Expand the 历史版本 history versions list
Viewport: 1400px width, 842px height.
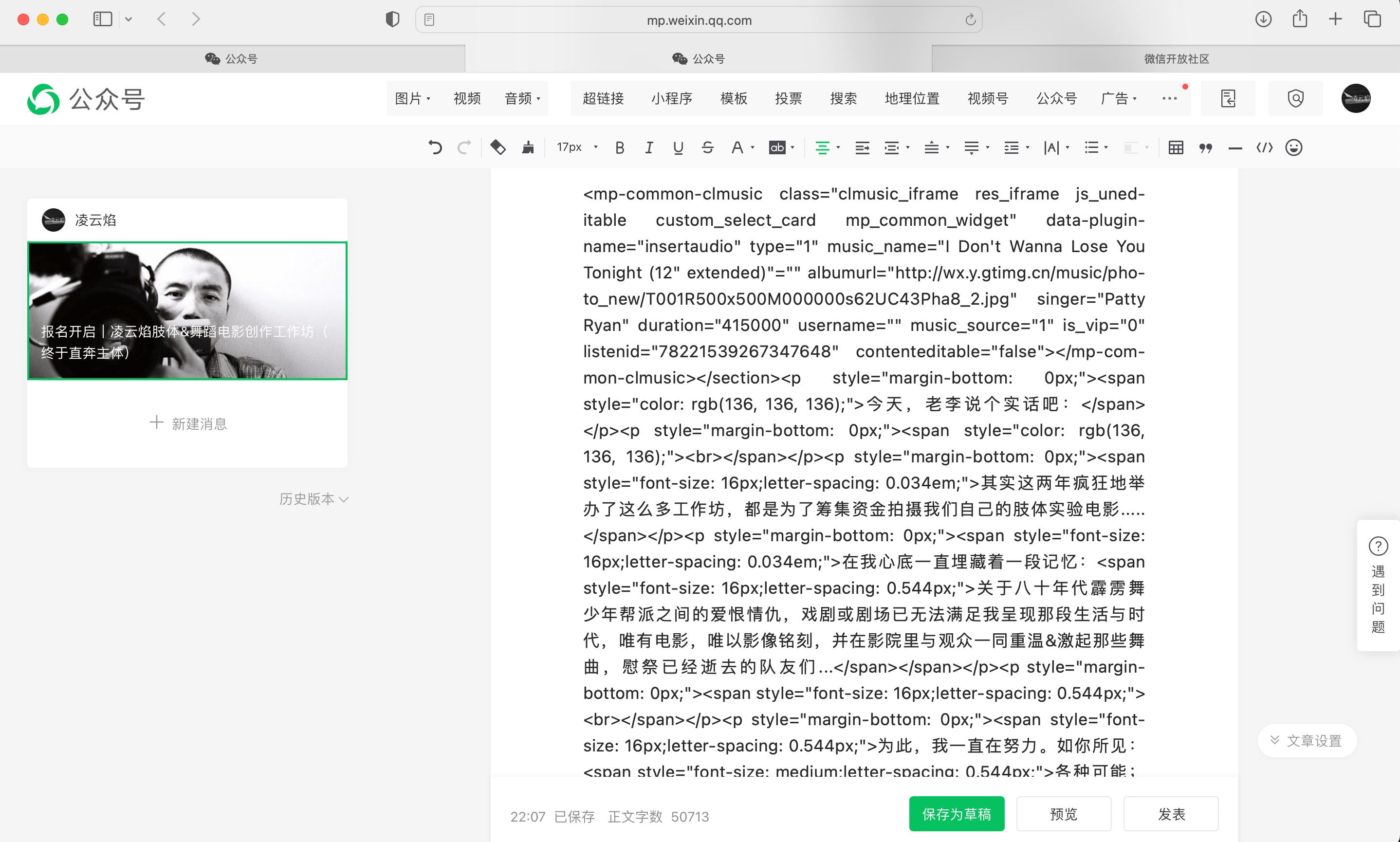(x=313, y=499)
